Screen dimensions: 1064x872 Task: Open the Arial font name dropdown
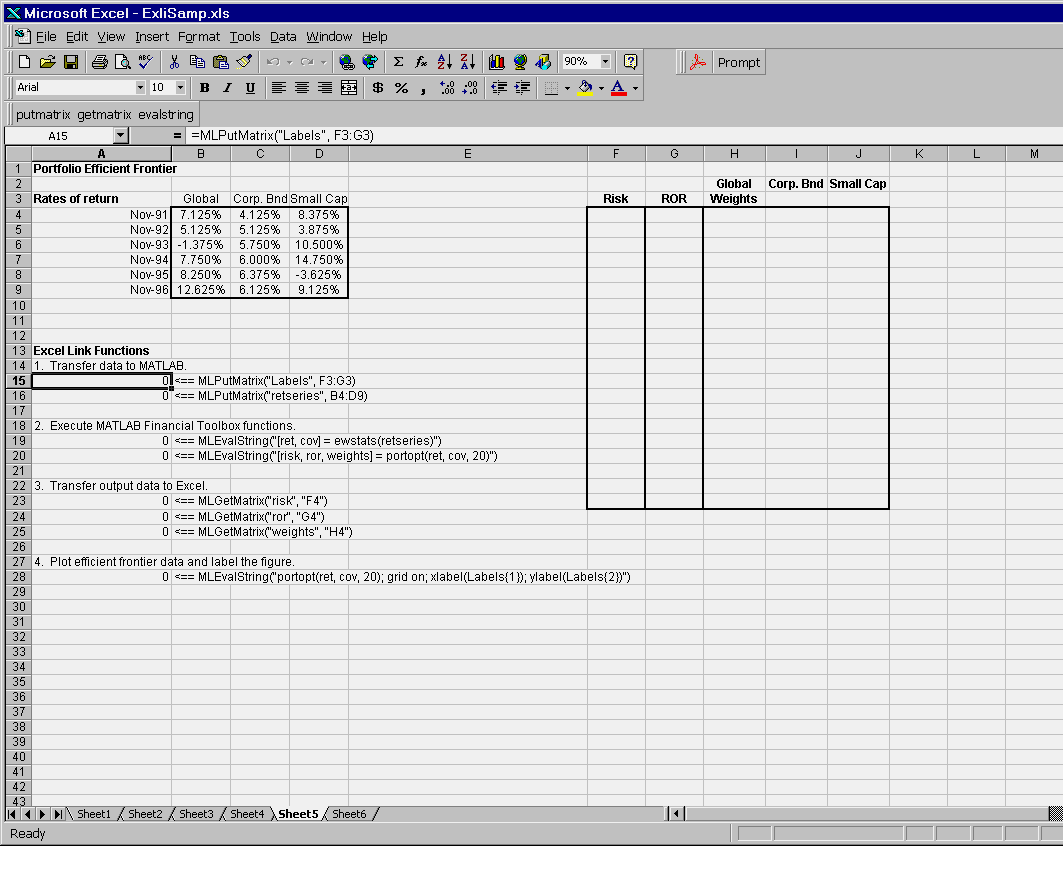(140, 88)
